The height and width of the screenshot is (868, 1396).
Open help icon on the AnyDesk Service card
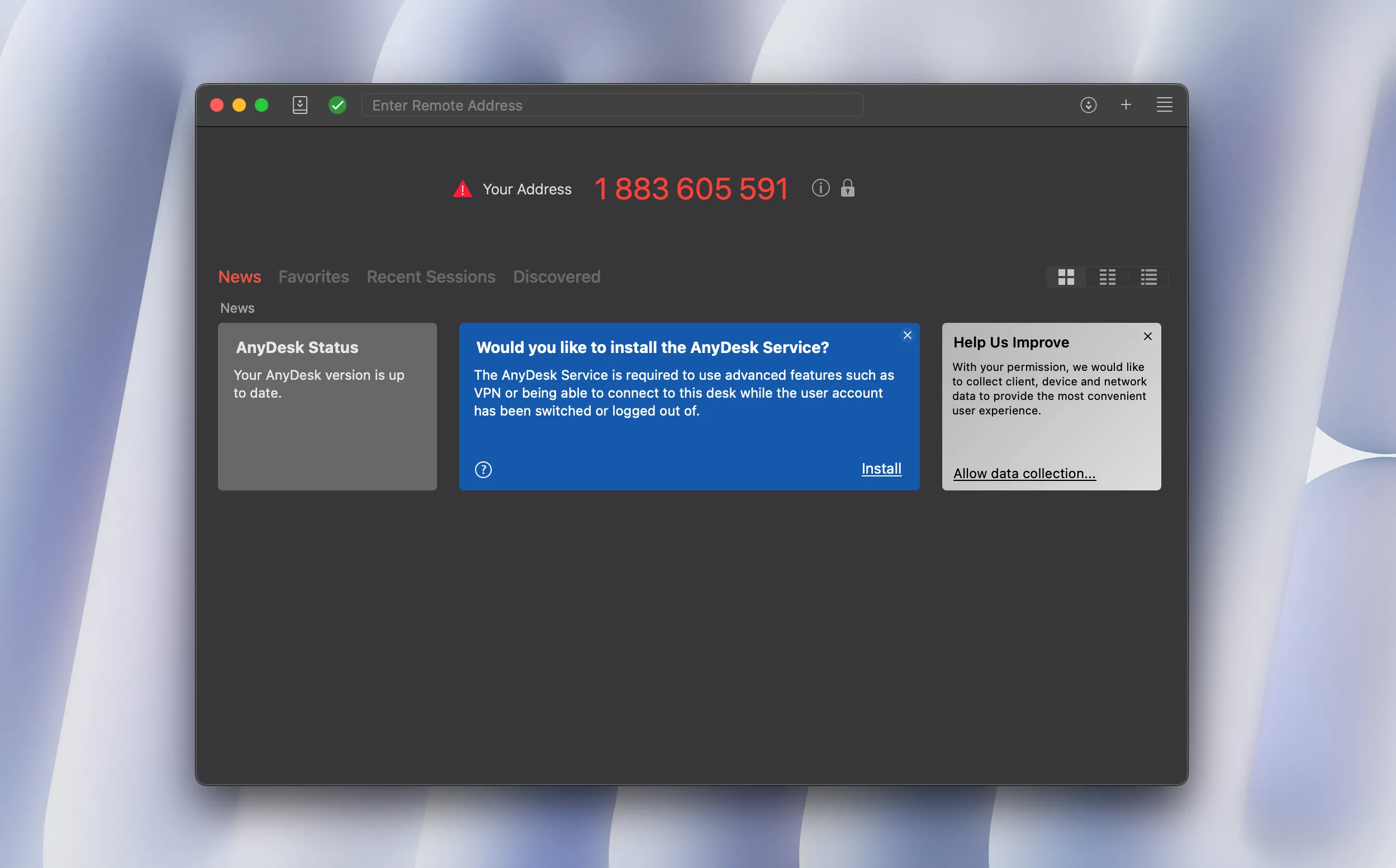(483, 470)
